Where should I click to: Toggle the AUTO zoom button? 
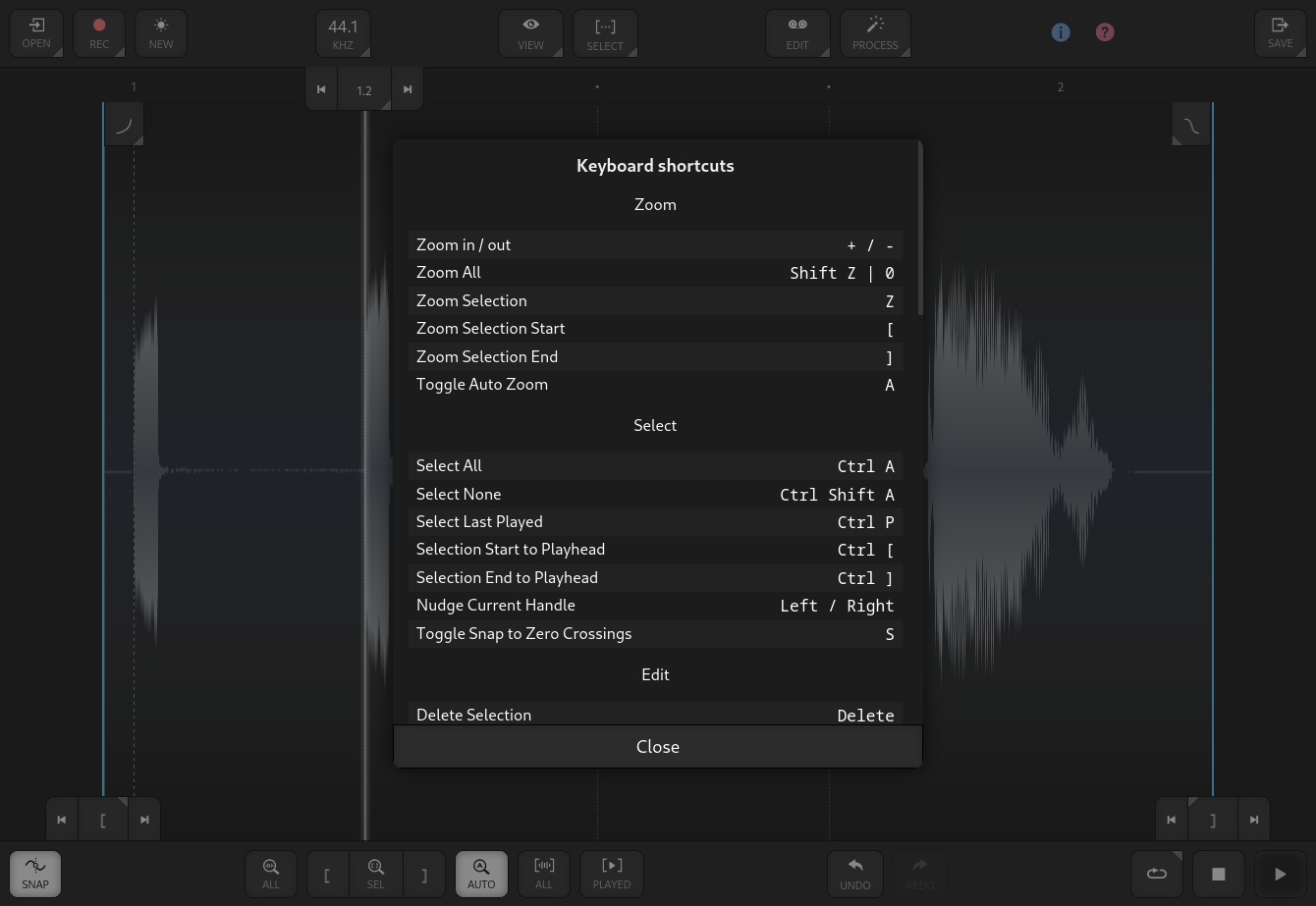point(481,874)
